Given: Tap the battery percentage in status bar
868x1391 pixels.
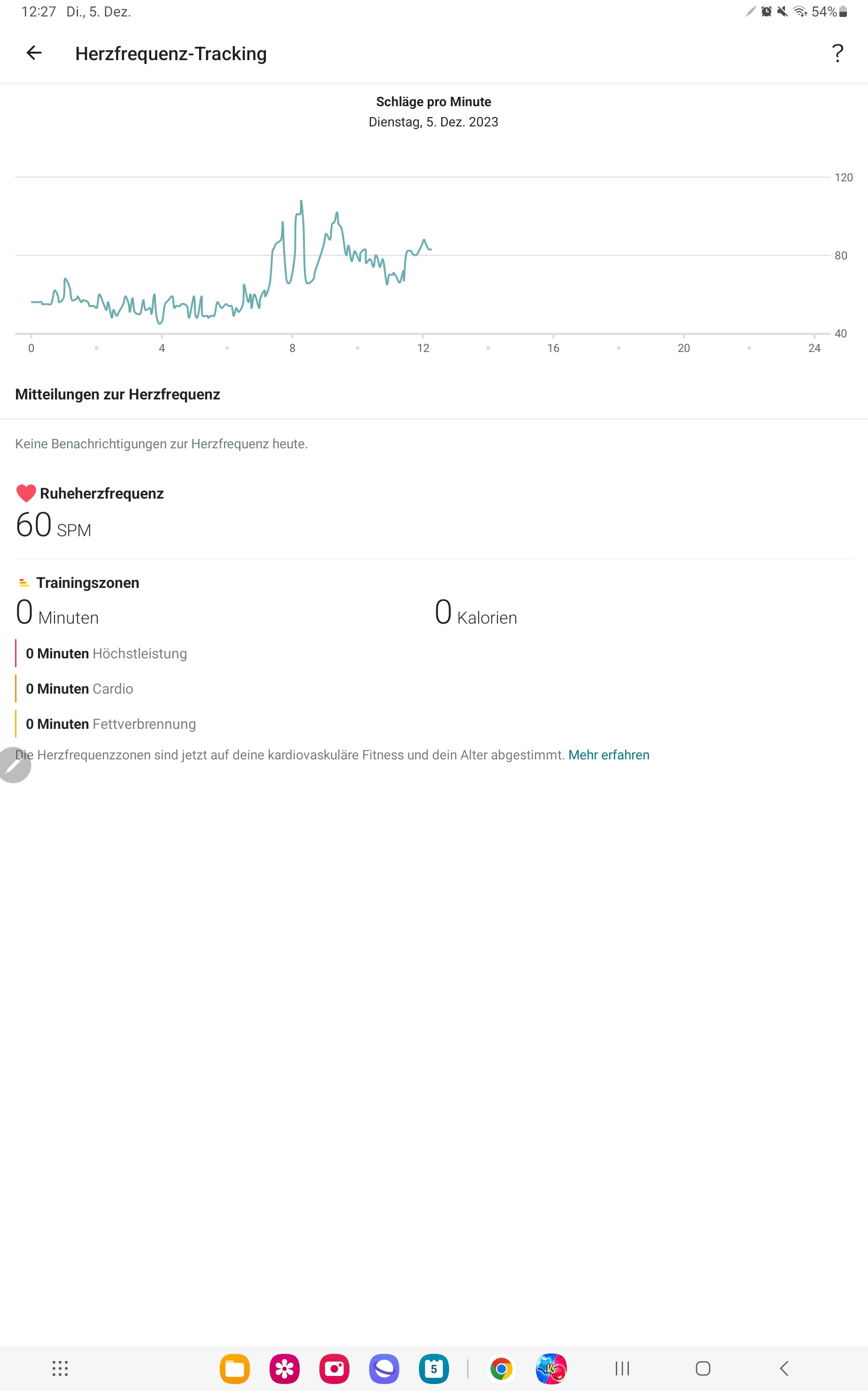Looking at the screenshot, I should [x=824, y=11].
